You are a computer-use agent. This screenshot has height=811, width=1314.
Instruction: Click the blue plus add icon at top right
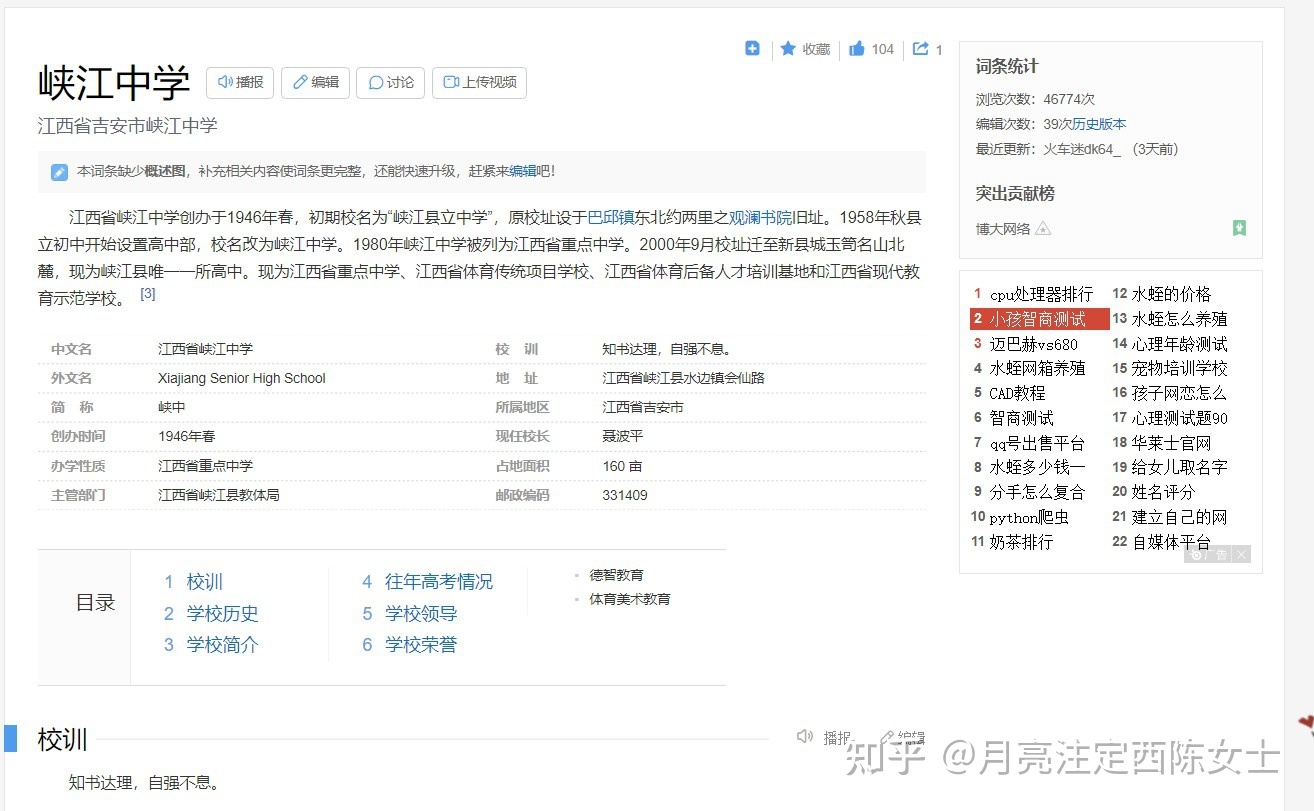click(751, 47)
